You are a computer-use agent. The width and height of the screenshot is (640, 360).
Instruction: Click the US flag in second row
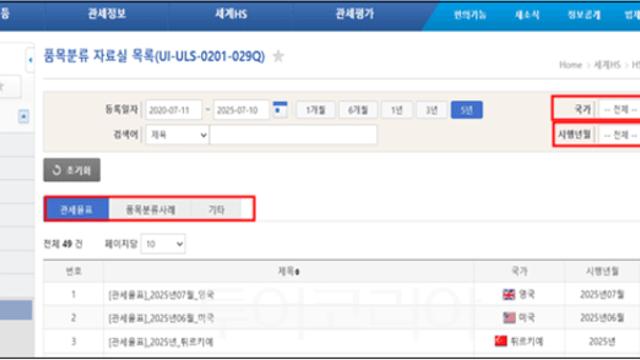(x=509, y=318)
